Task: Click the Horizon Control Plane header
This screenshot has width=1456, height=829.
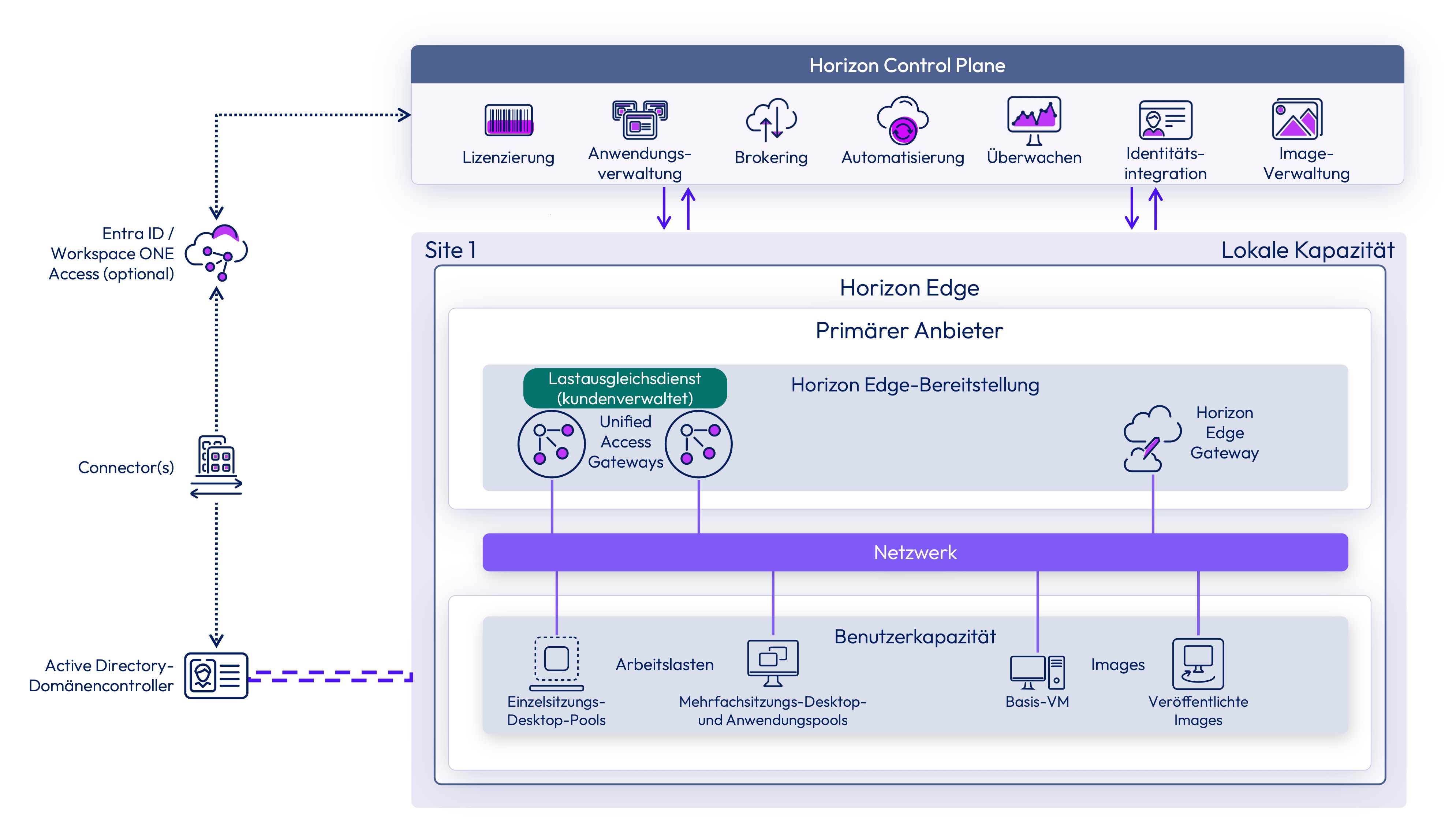Action: click(x=907, y=65)
